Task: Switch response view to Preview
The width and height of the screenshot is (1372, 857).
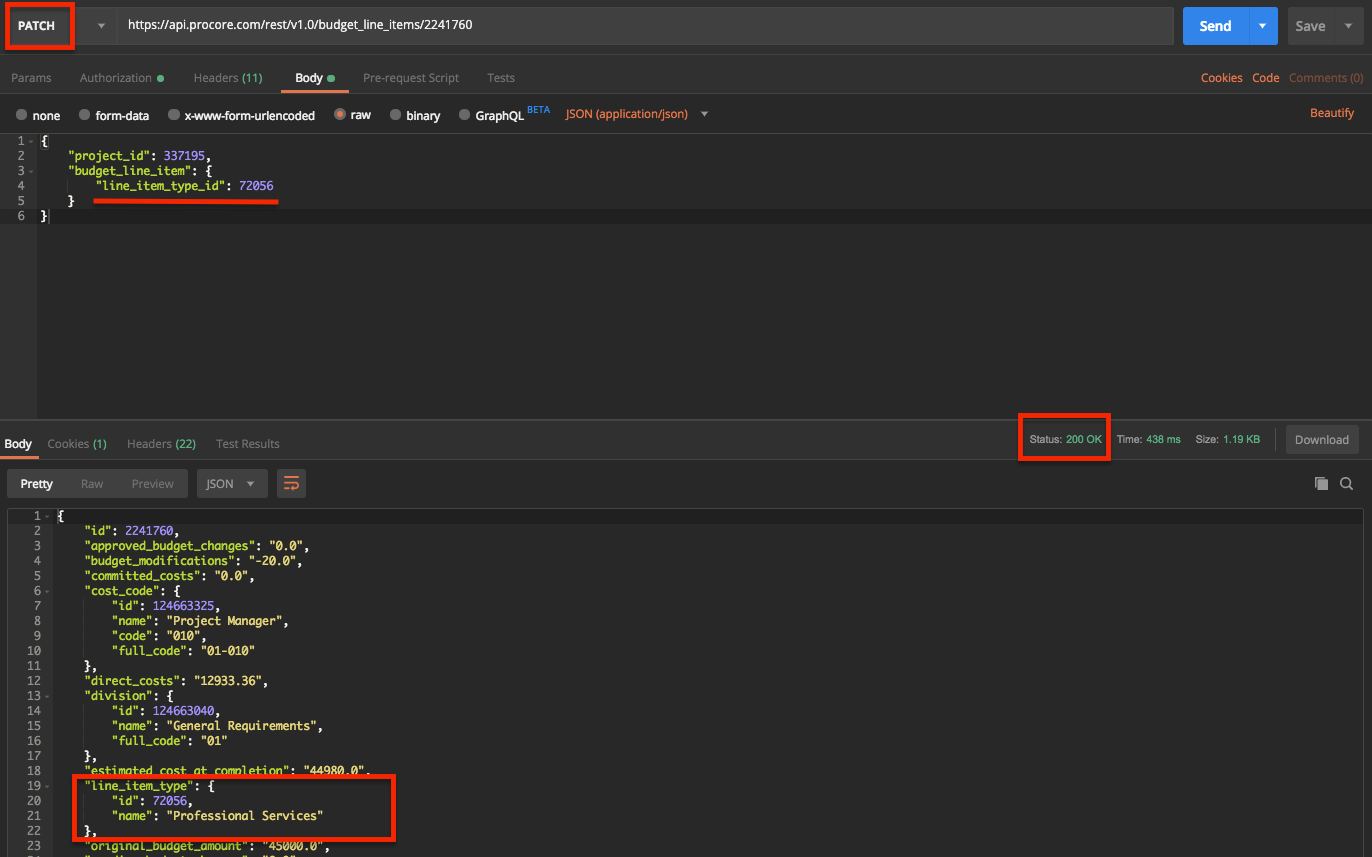Action: tap(153, 484)
